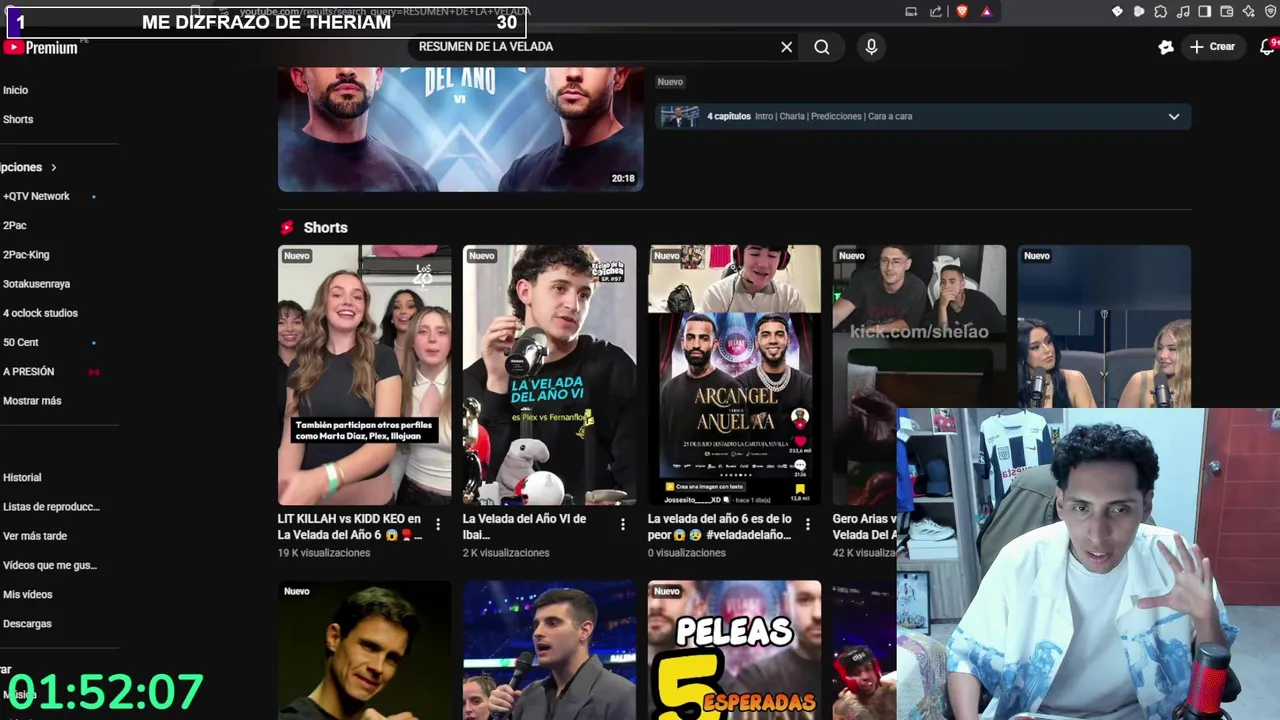Click the Brave Shields lion icon
1280x720 pixels.
(x=962, y=11)
